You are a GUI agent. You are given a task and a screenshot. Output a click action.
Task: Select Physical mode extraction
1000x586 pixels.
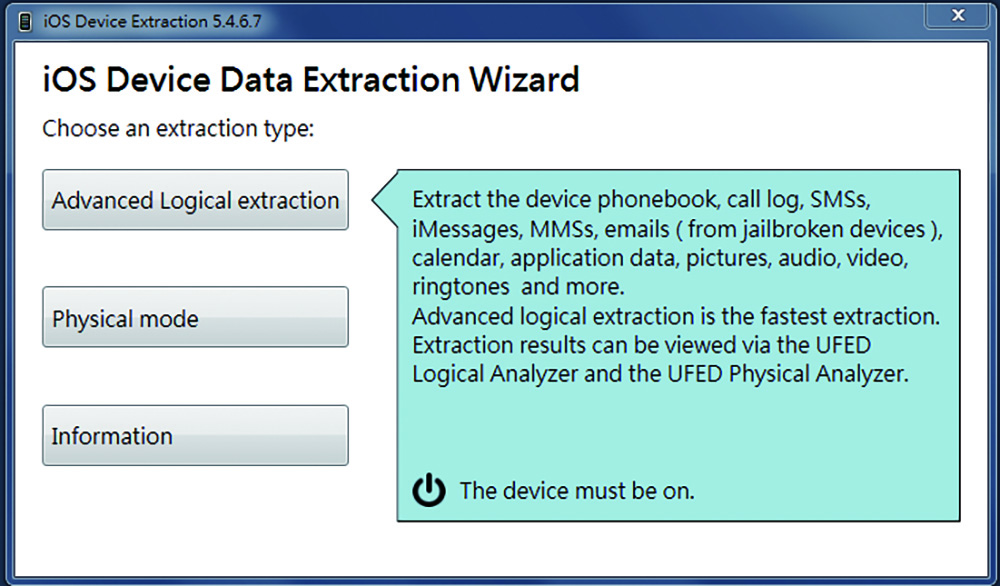[195, 317]
